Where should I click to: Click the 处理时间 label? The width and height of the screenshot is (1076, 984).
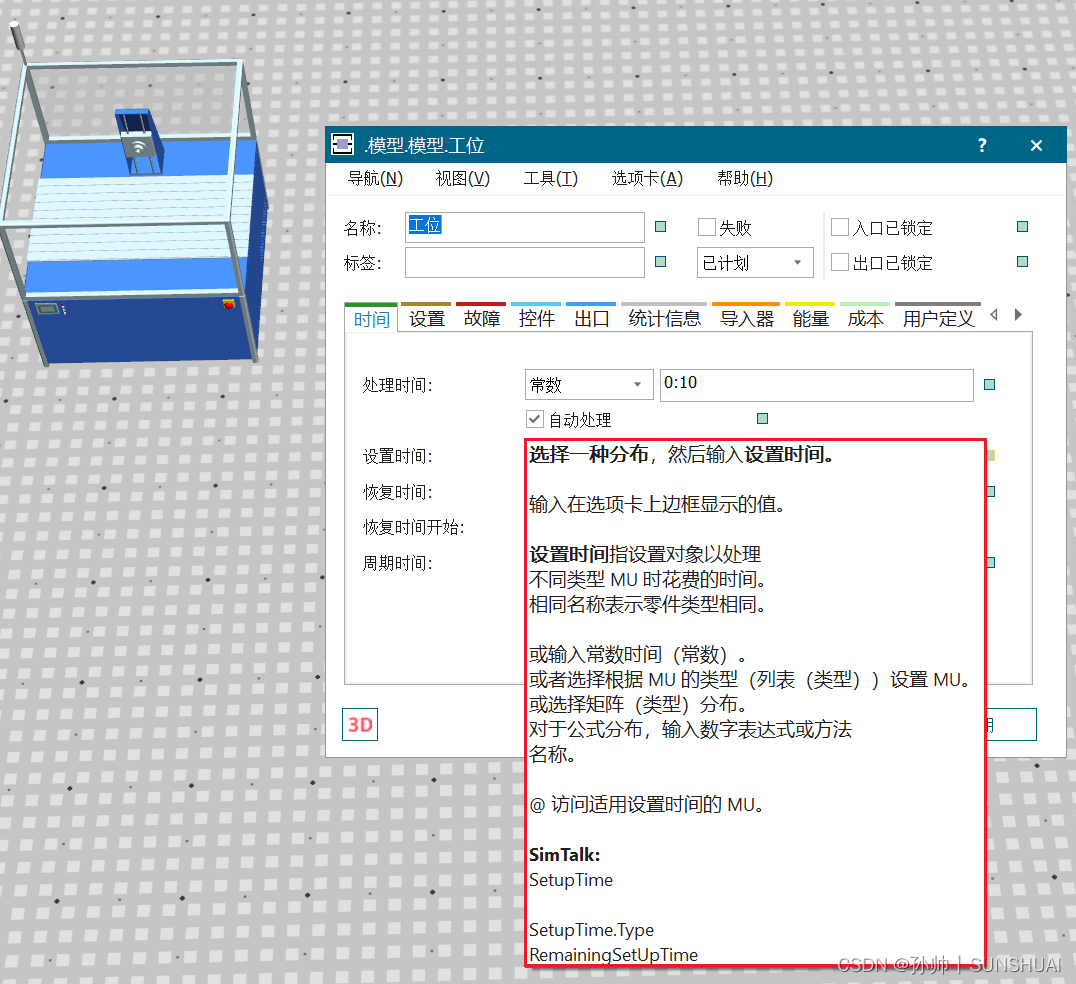397,385
